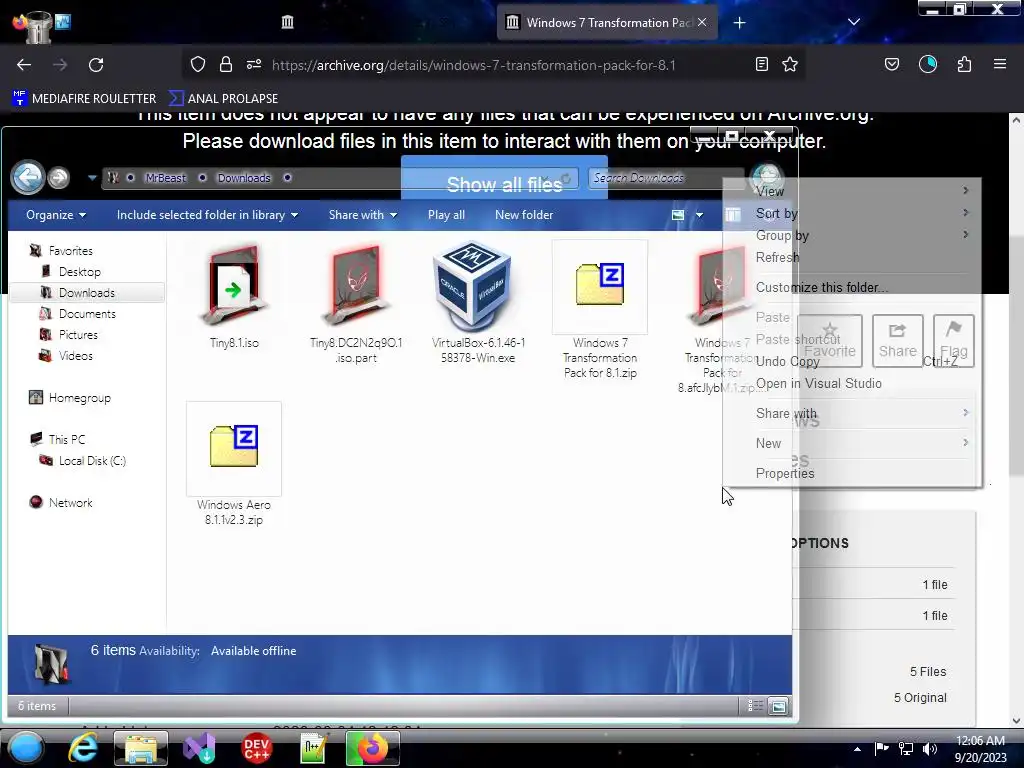Focus the Search Downloads box
Image resolution: width=1024 pixels, height=768 pixels.
click(665, 178)
